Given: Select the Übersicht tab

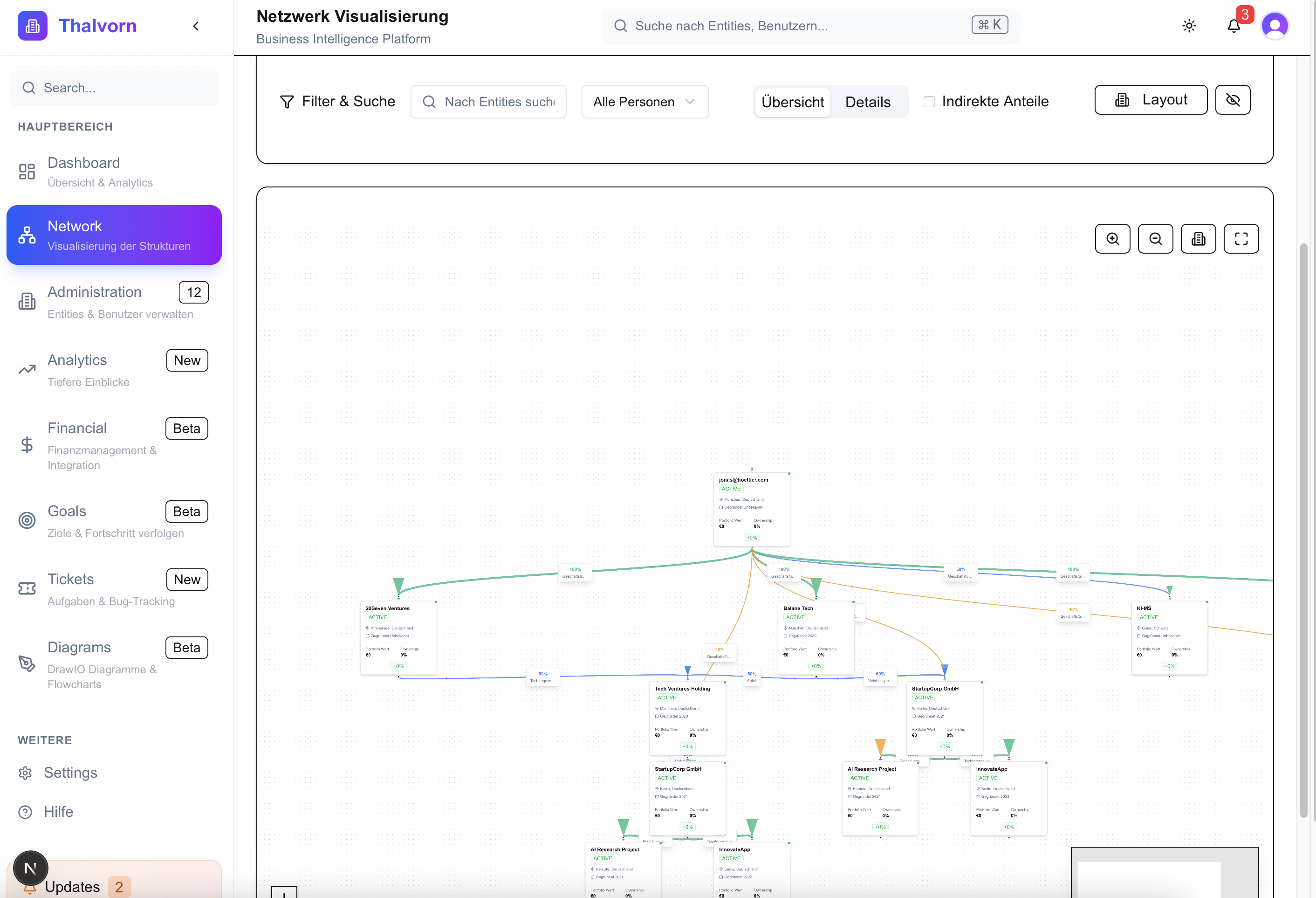Looking at the screenshot, I should click(792, 102).
